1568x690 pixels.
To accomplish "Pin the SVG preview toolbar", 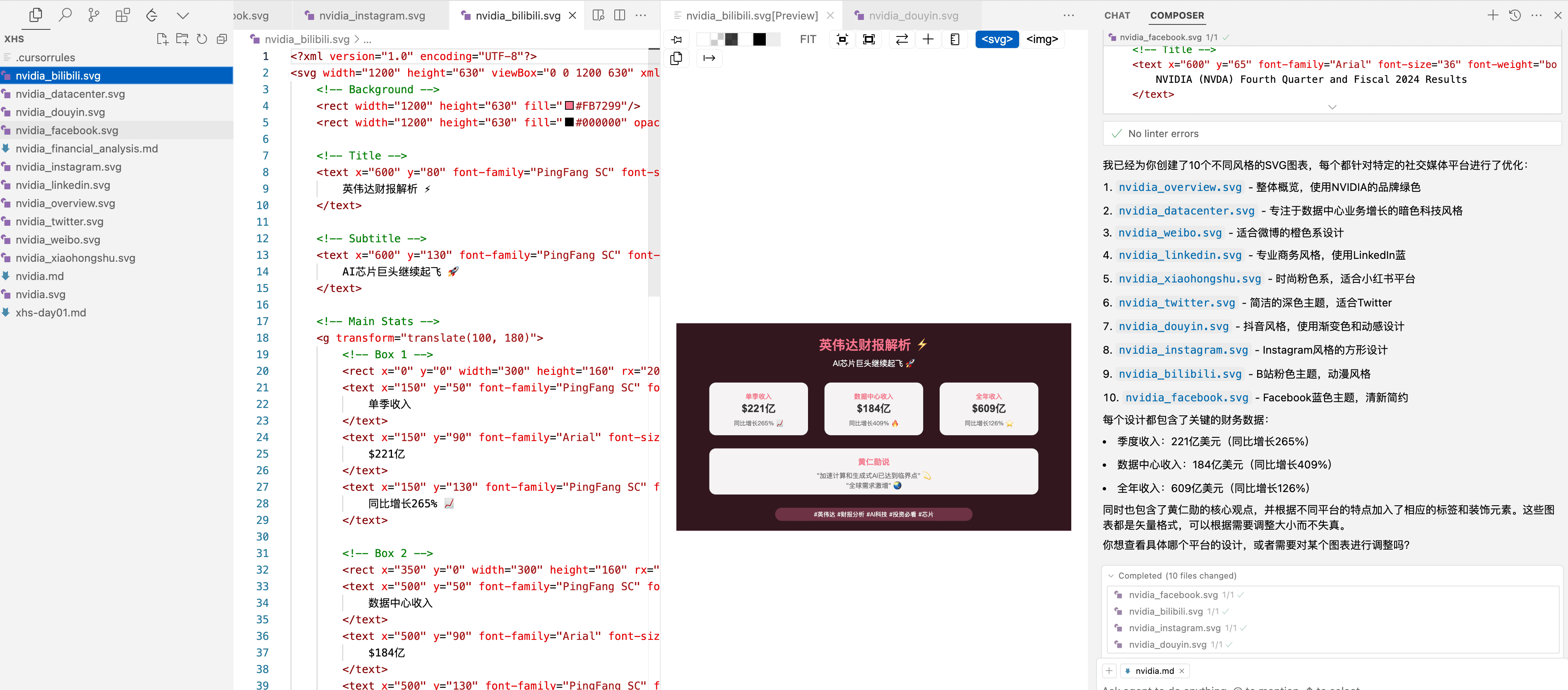I will [677, 40].
